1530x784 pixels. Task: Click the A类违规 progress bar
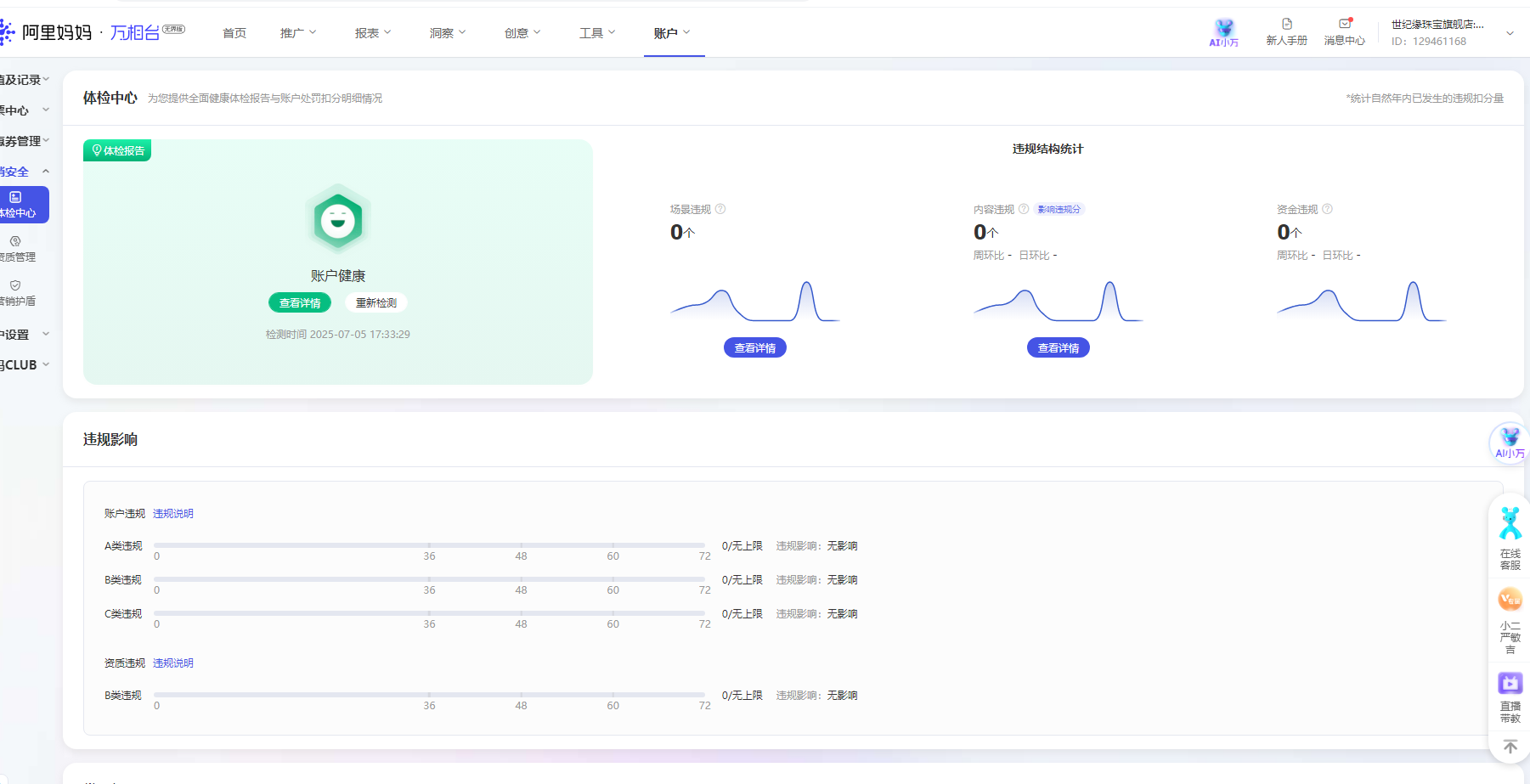(429, 545)
